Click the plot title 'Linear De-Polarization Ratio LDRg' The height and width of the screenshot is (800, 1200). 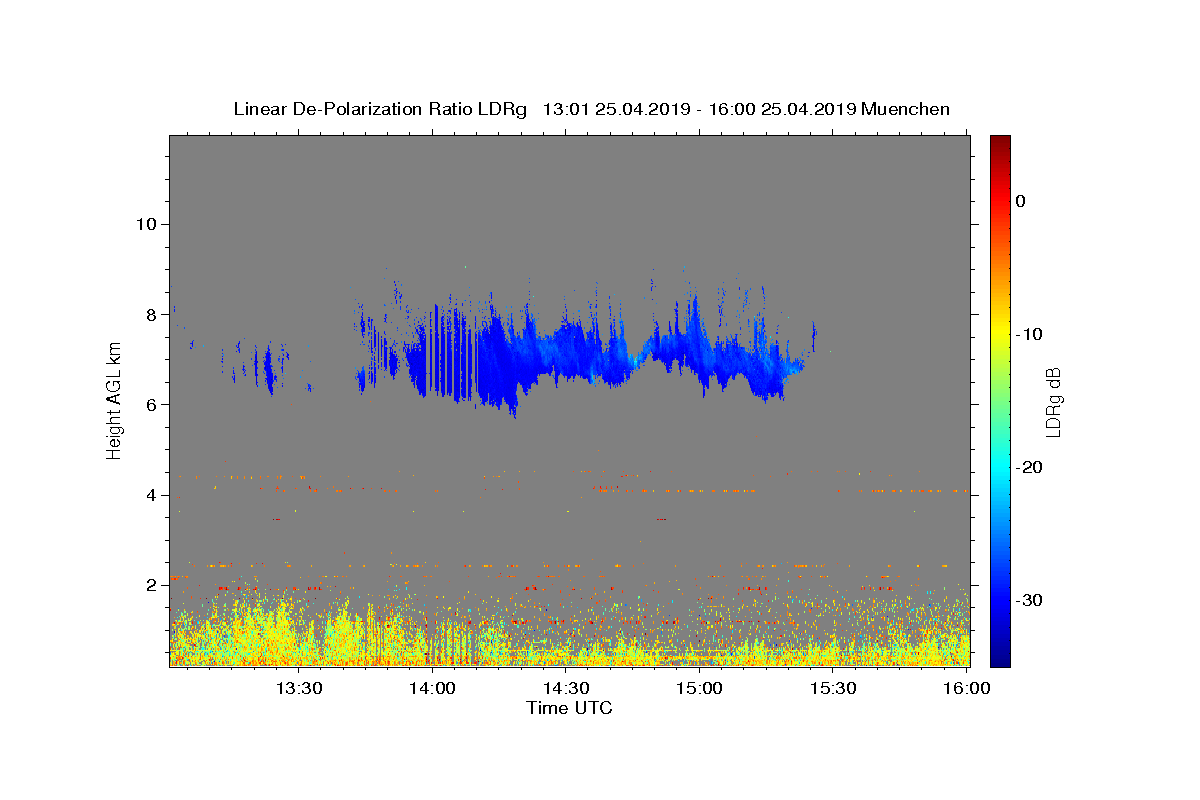380,109
